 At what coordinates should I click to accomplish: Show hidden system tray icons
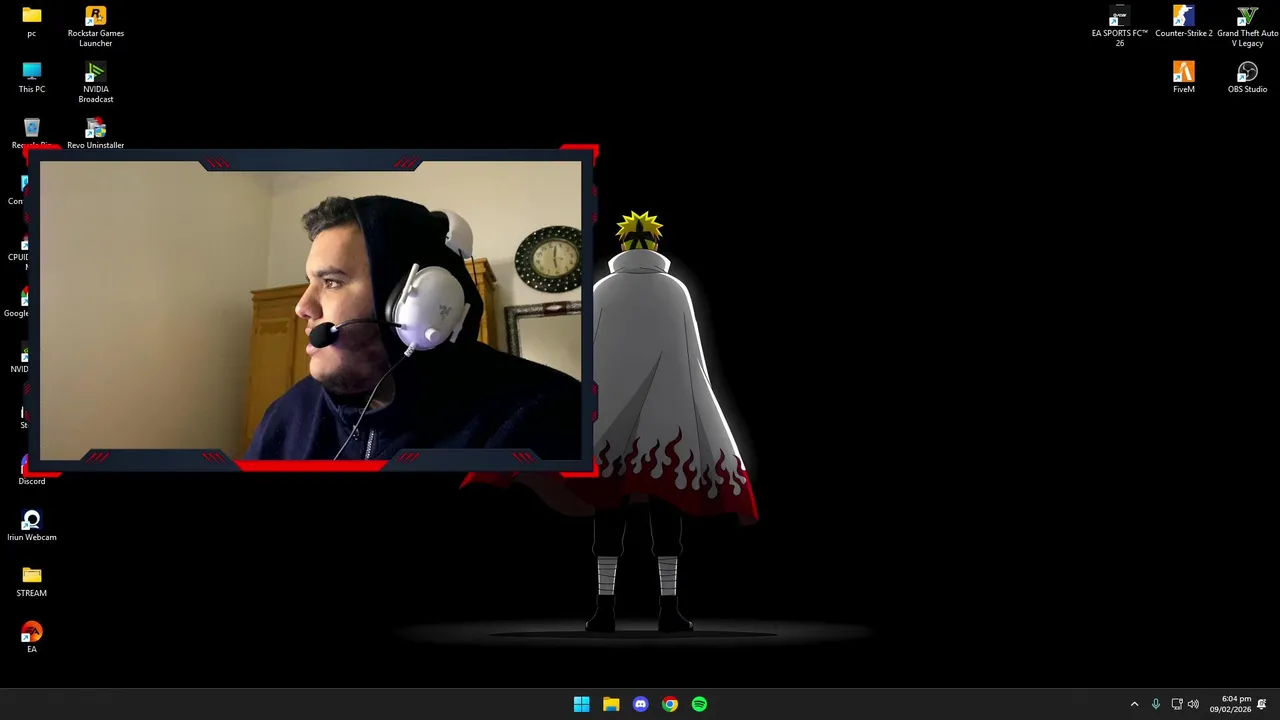(1134, 704)
